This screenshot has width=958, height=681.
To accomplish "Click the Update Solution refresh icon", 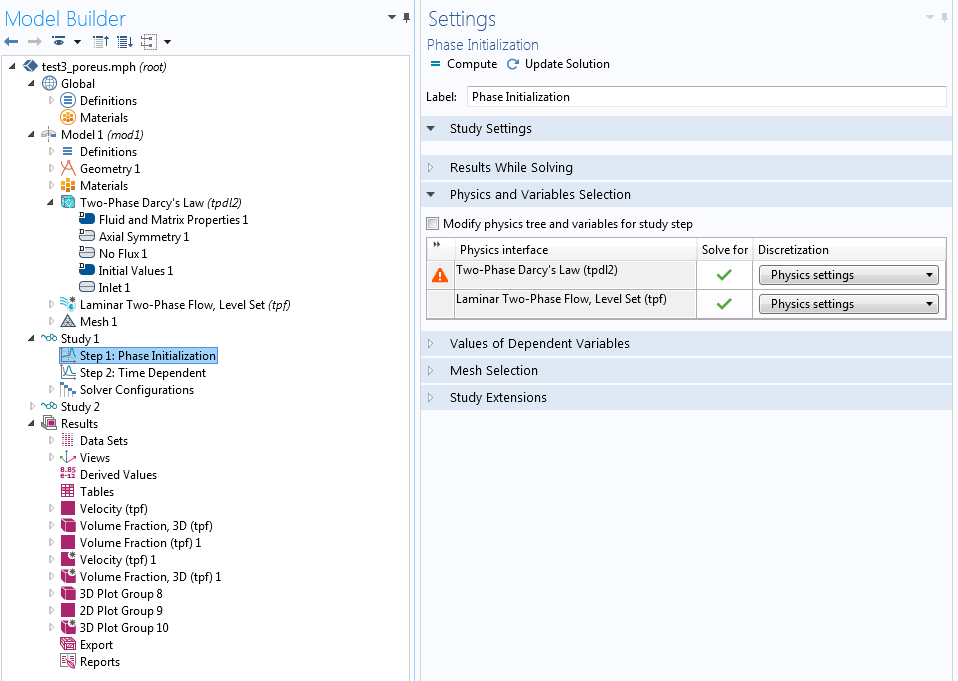I will [x=513, y=64].
